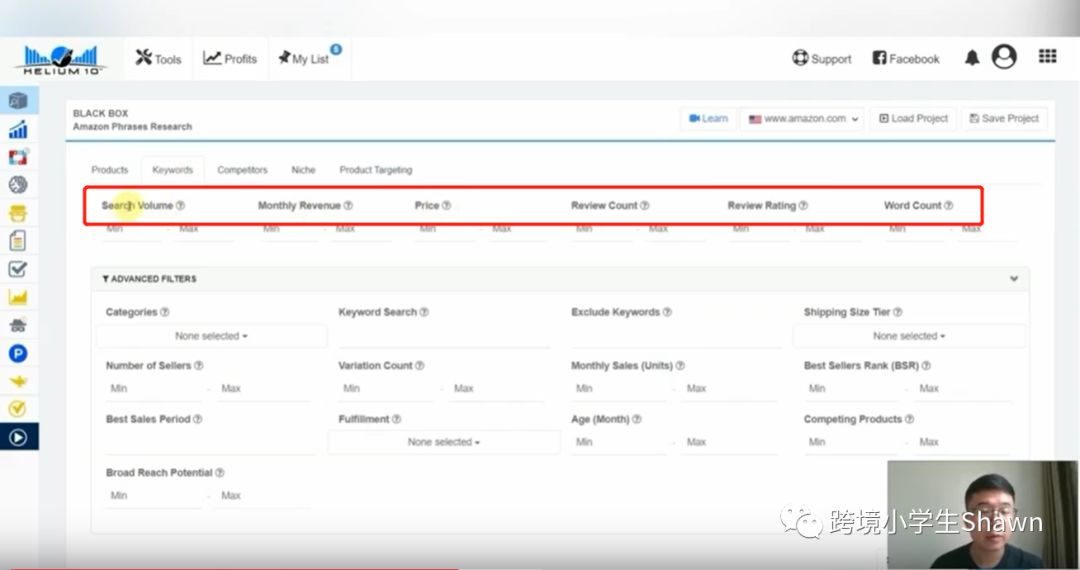Screen dimensions: 1080x570
Task: Click the help icon beside Number of Sellers
Action: [x=198, y=366]
